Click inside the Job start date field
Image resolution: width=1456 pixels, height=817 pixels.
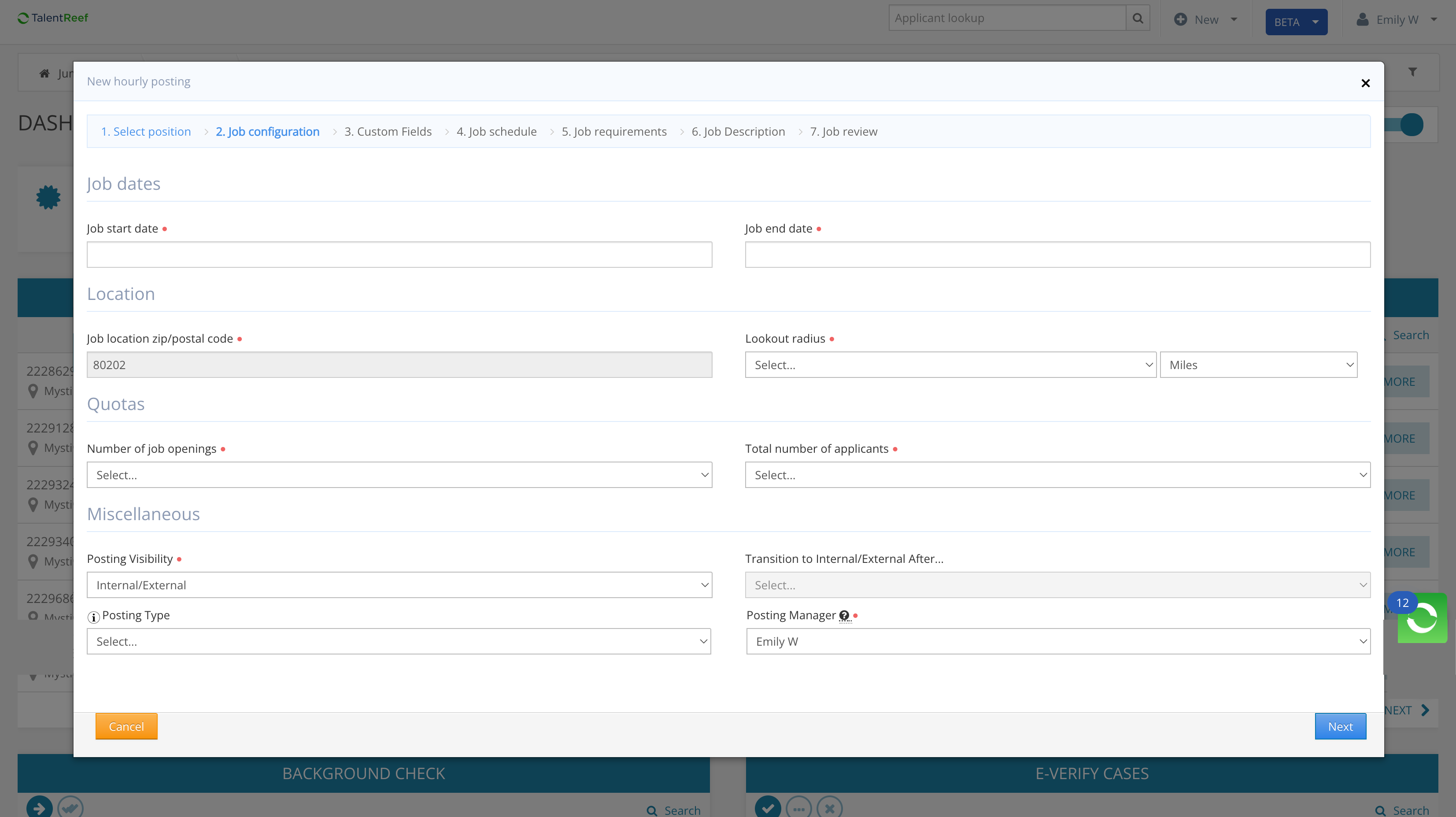point(399,255)
